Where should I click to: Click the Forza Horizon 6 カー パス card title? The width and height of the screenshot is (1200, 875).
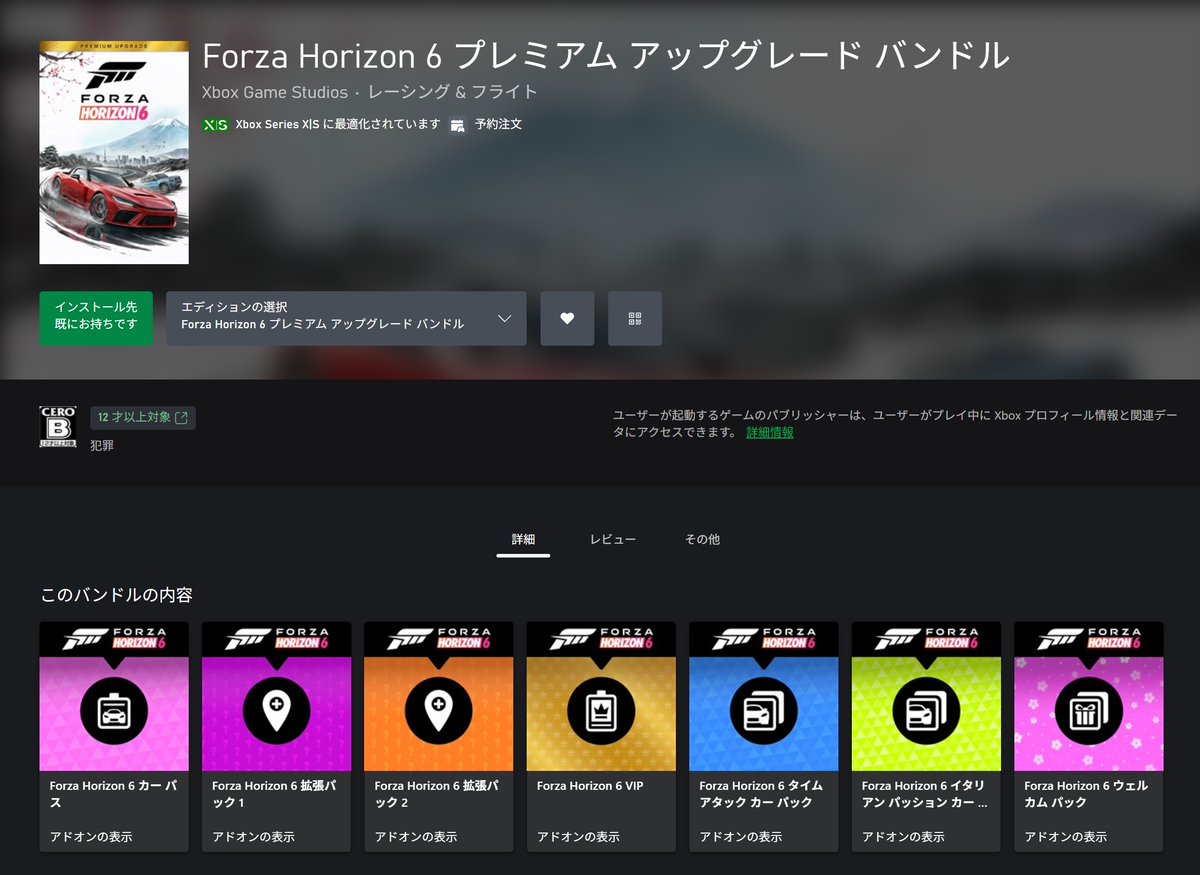click(113, 794)
